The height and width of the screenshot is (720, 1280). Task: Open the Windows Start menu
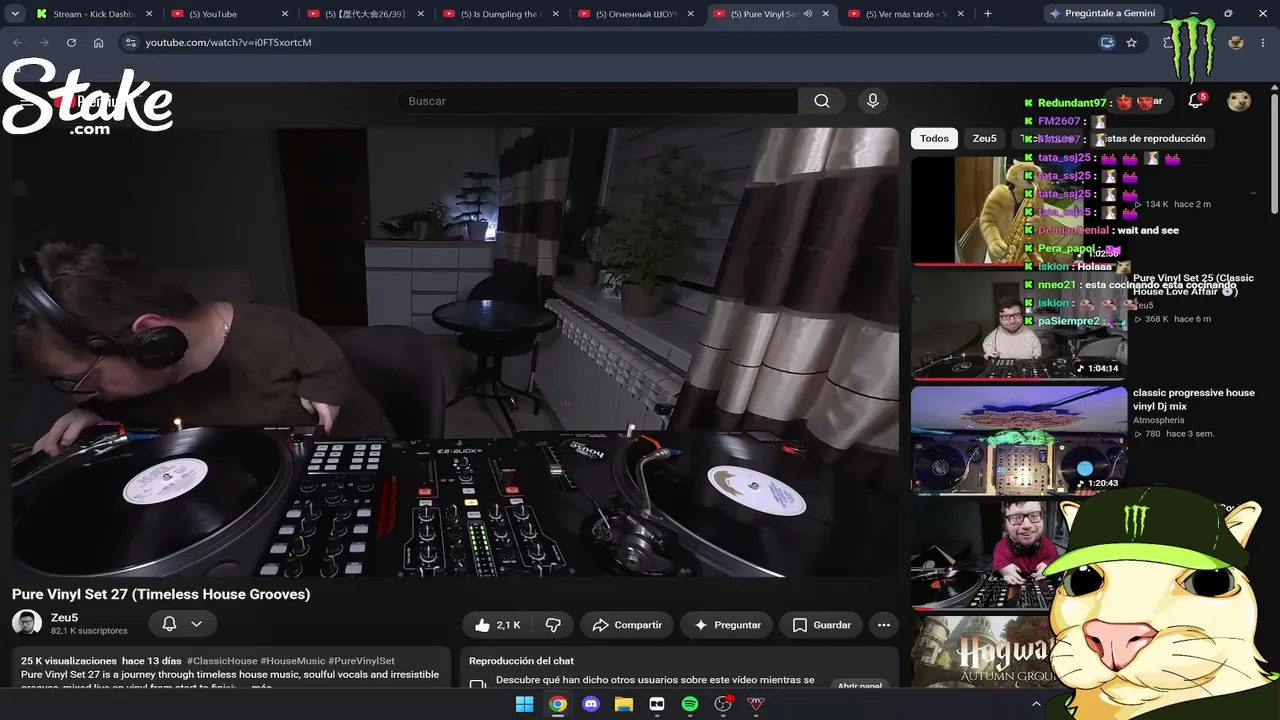coord(524,704)
